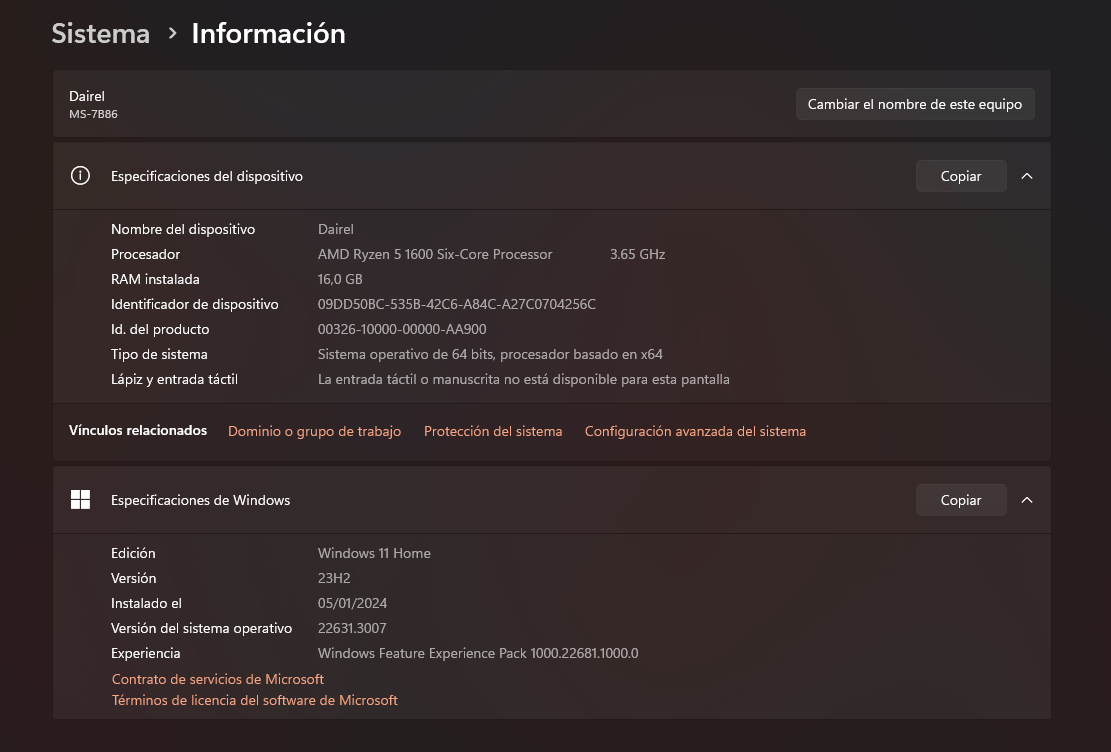The width and height of the screenshot is (1111, 752).
Task: Click the RAM instalada label
Action: (x=155, y=279)
